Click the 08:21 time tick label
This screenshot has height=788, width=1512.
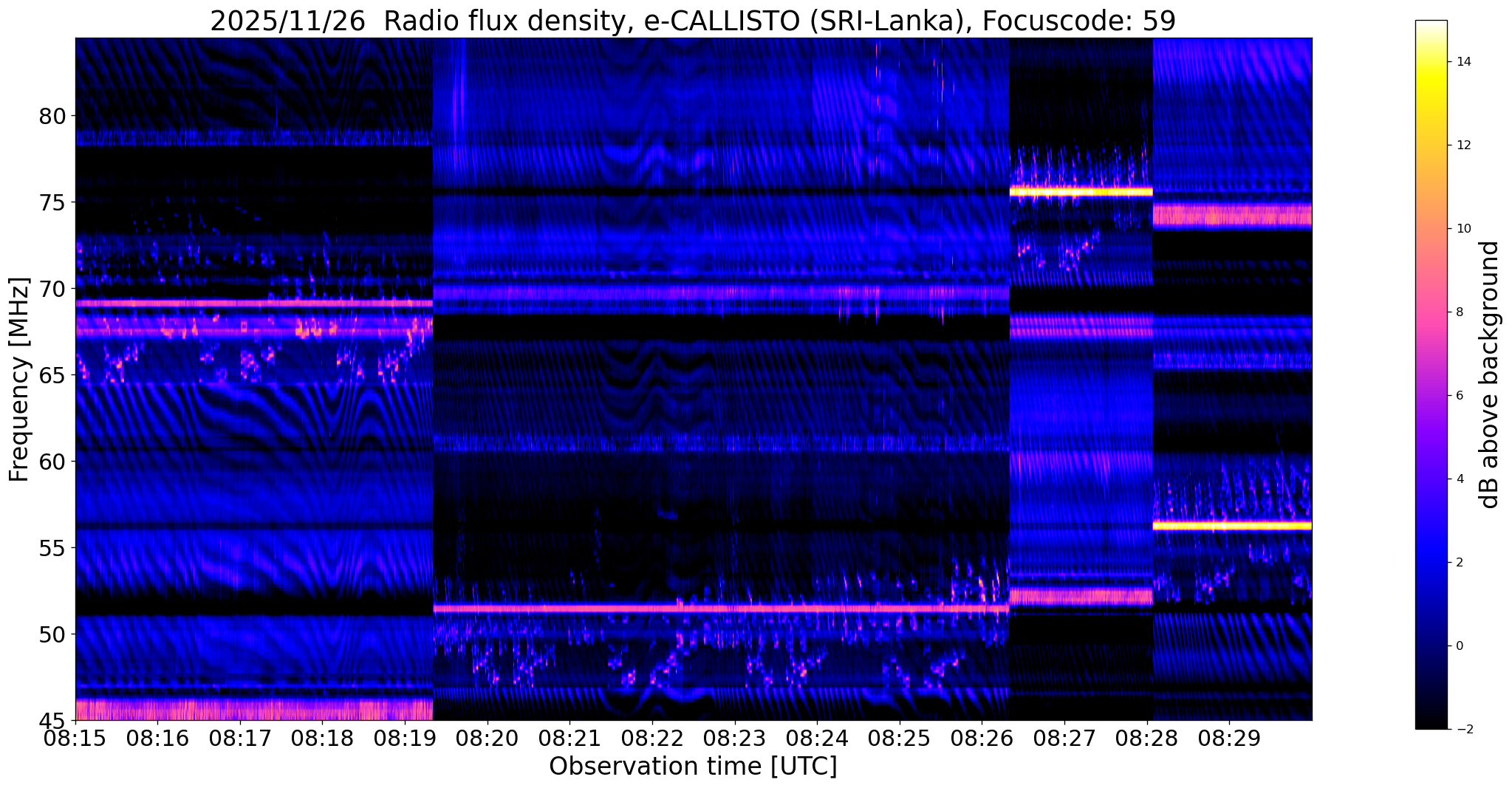(570, 738)
